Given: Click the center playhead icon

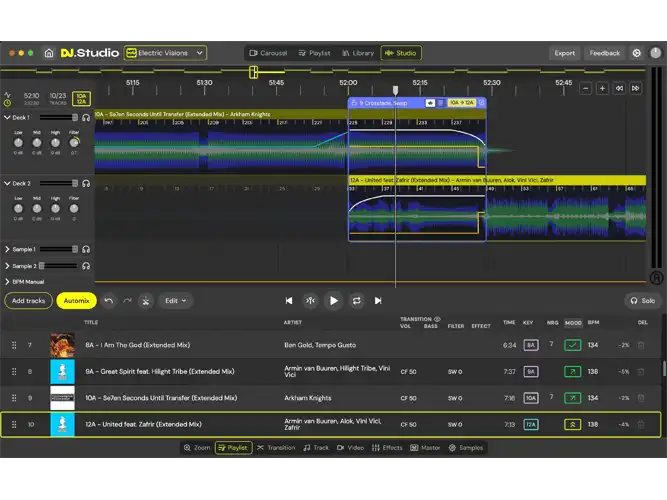Looking at the screenshot, I should [x=311, y=301].
